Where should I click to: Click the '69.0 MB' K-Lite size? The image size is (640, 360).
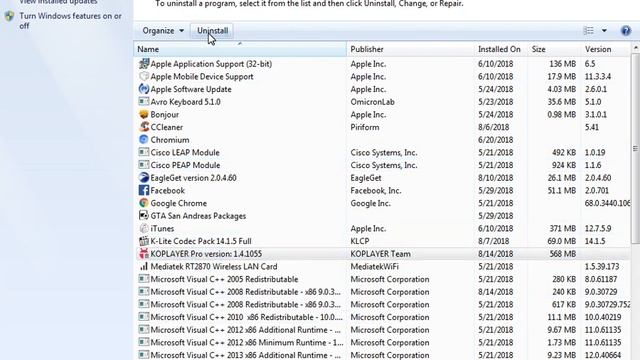(561, 241)
